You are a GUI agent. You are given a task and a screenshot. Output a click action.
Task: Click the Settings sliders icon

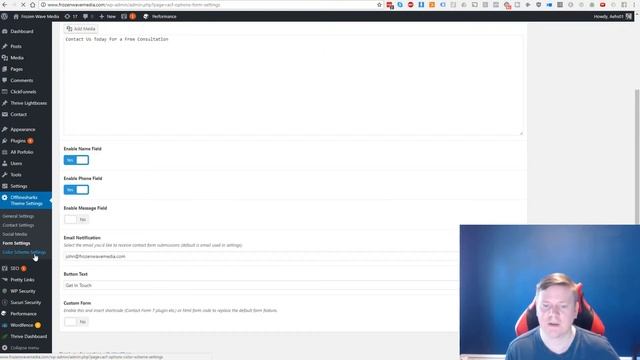[x=4, y=186]
